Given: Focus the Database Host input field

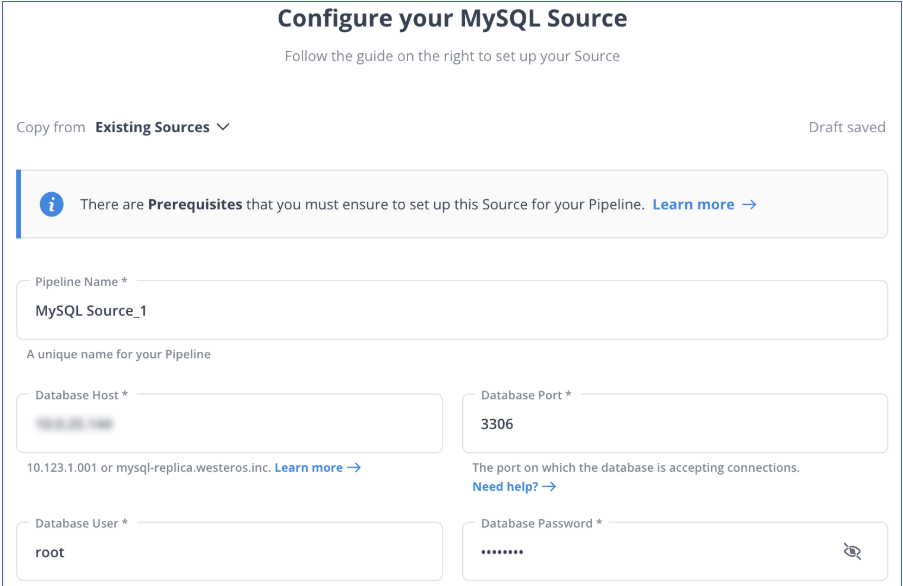Looking at the screenshot, I should pos(229,424).
